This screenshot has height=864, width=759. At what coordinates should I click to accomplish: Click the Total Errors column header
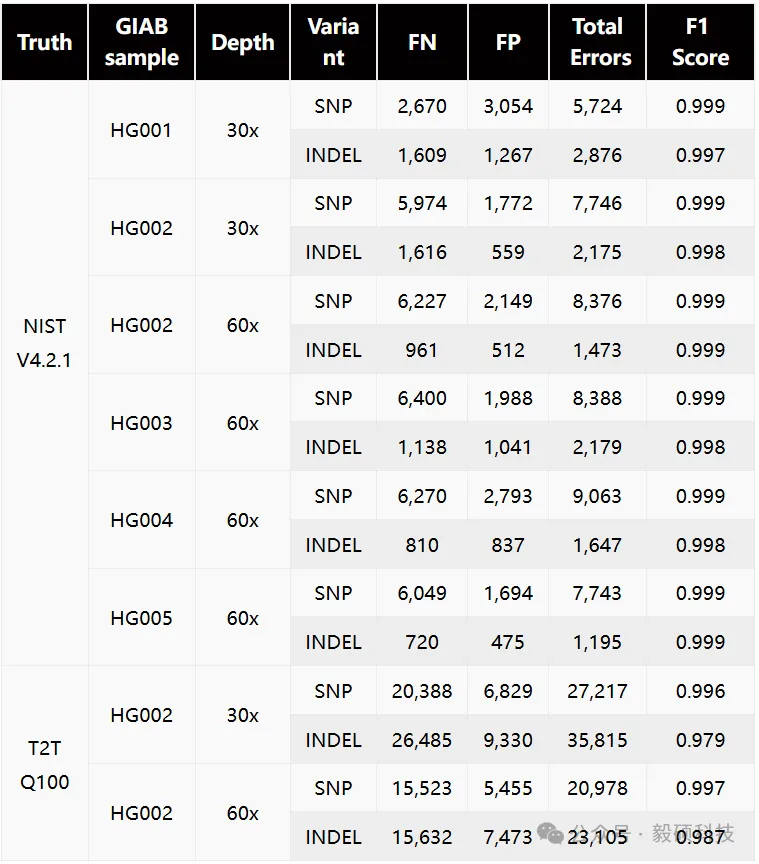click(597, 42)
